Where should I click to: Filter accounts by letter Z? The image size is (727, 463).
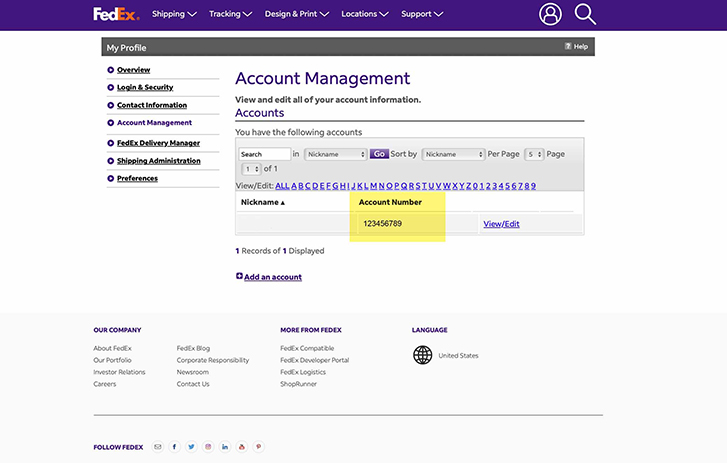coord(469,186)
